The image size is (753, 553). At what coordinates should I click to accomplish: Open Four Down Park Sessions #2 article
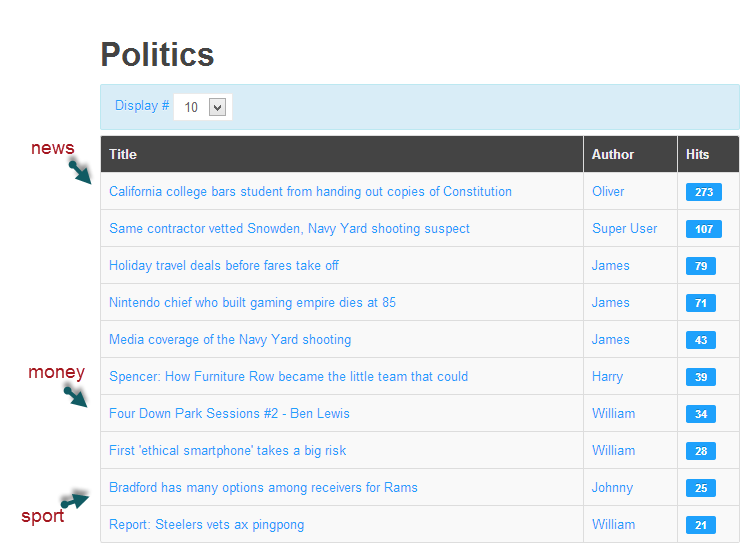point(229,414)
